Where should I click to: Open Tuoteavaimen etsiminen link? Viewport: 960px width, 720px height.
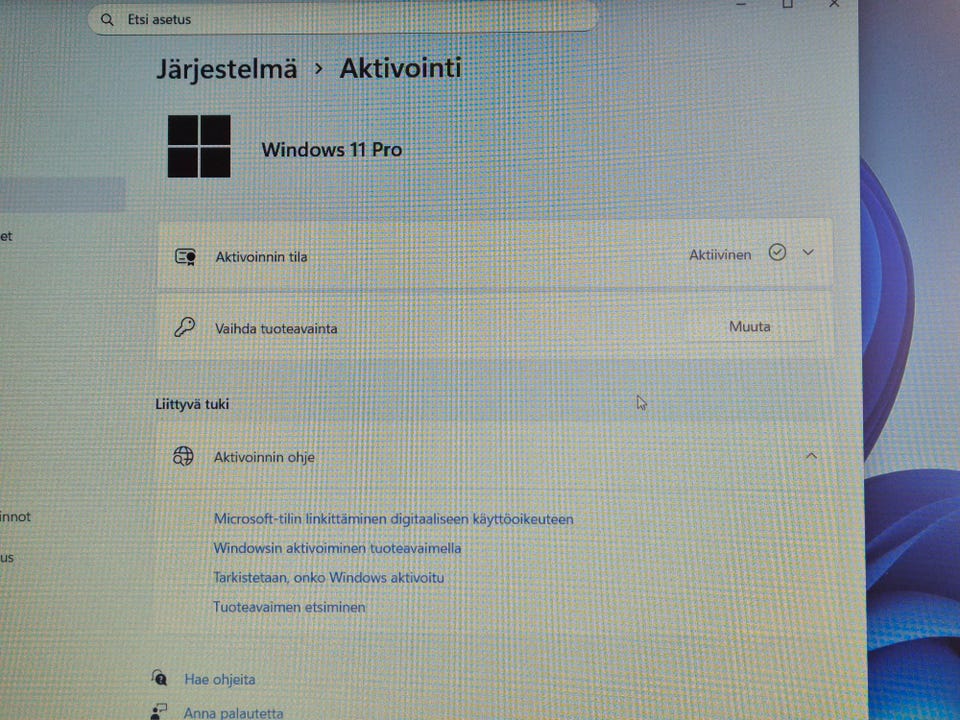289,607
